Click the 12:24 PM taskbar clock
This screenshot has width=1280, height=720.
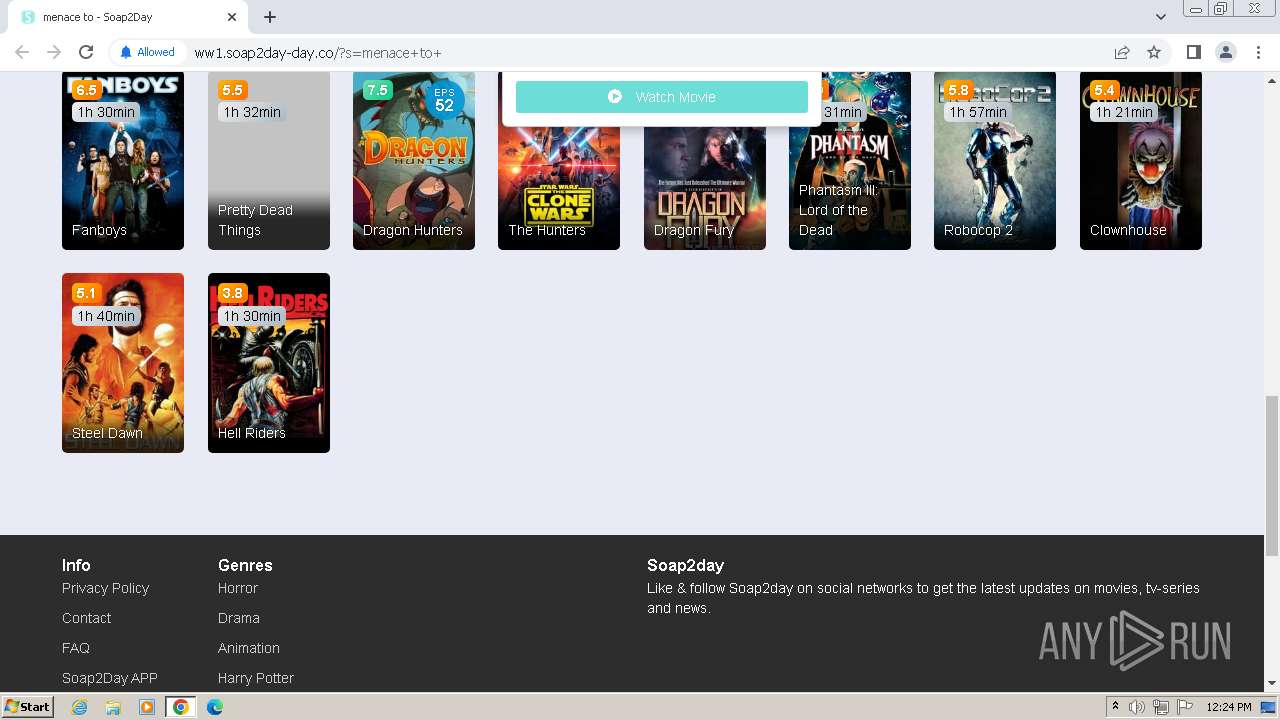click(1229, 707)
